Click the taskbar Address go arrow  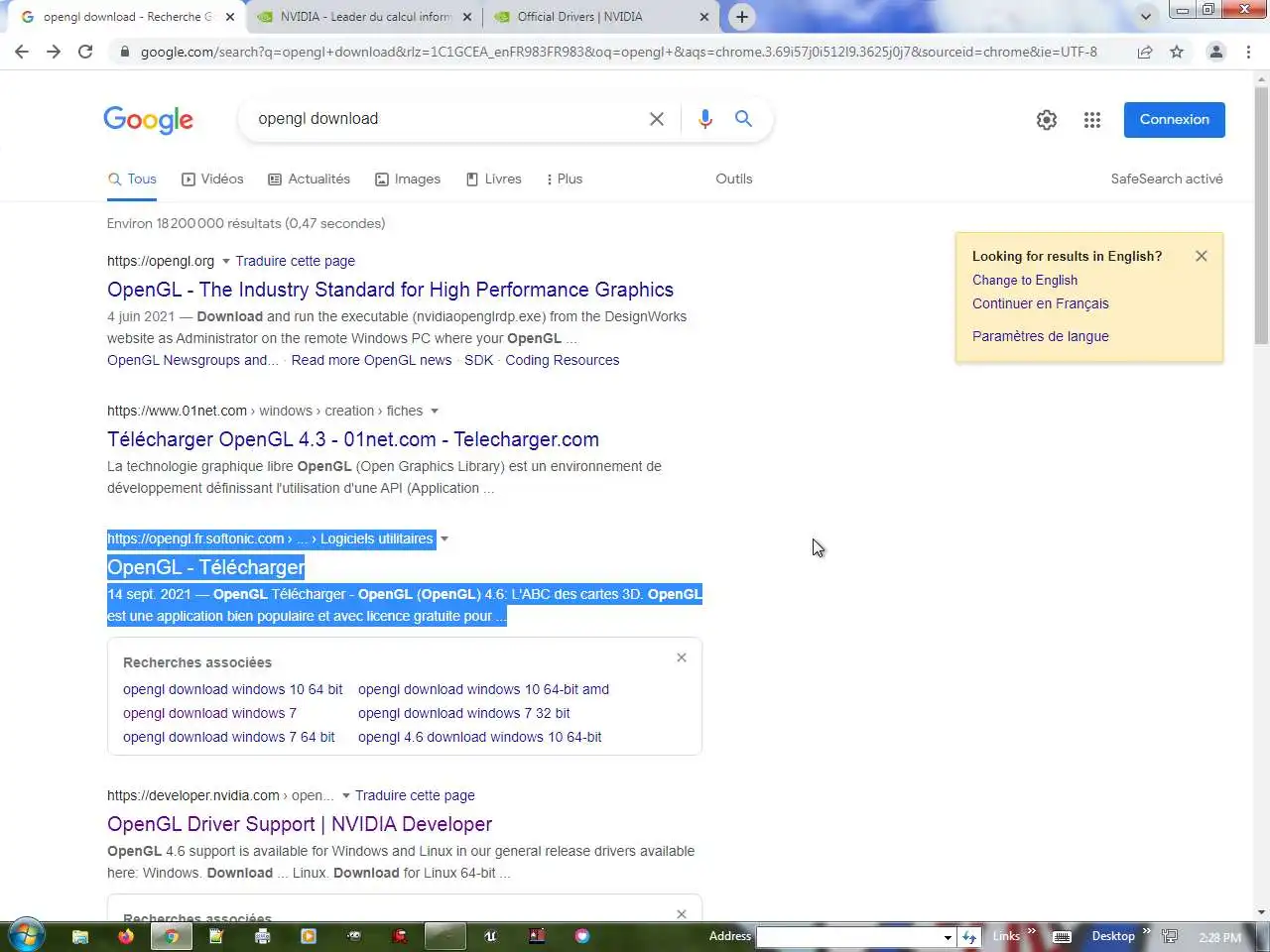pos(969,937)
